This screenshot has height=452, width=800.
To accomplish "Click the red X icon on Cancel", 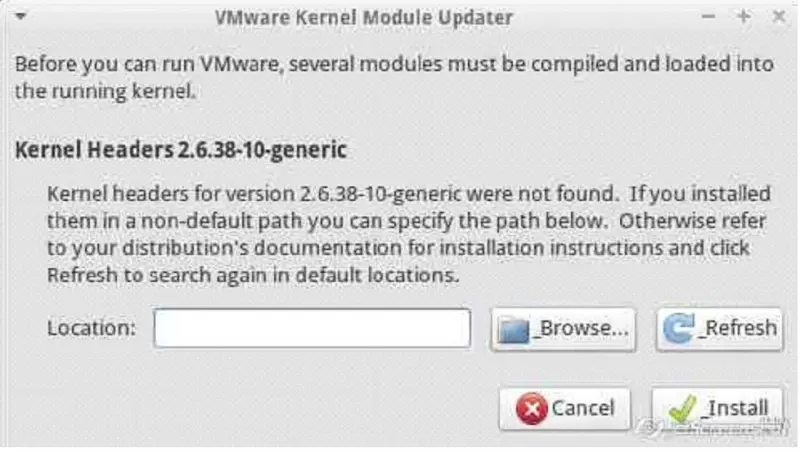I will (531, 409).
